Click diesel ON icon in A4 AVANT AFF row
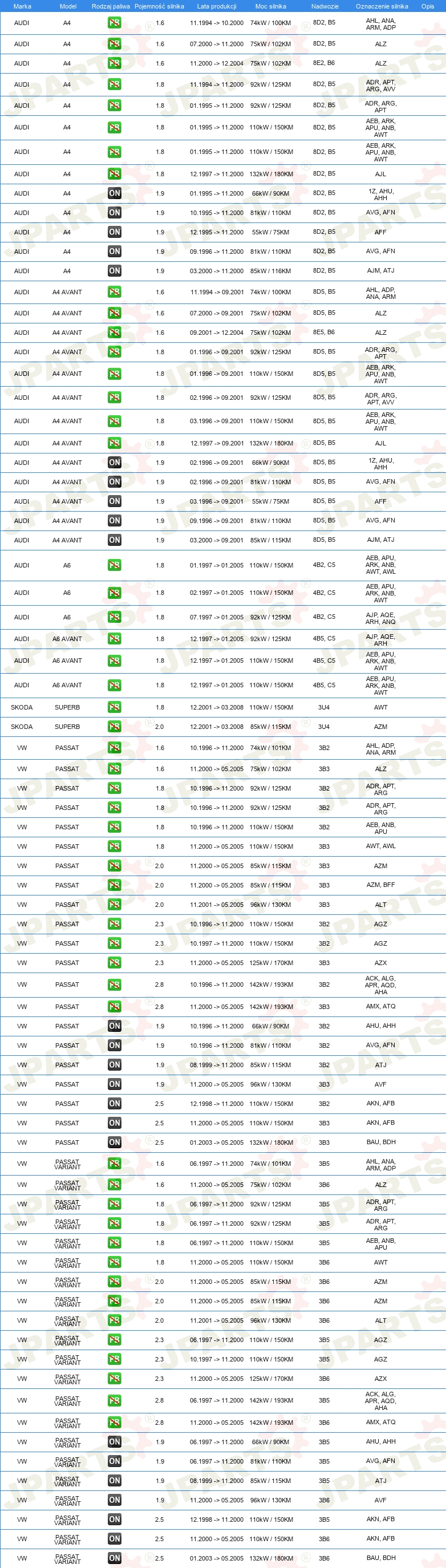Viewport: 446px width, 1568px height. tap(115, 501)
